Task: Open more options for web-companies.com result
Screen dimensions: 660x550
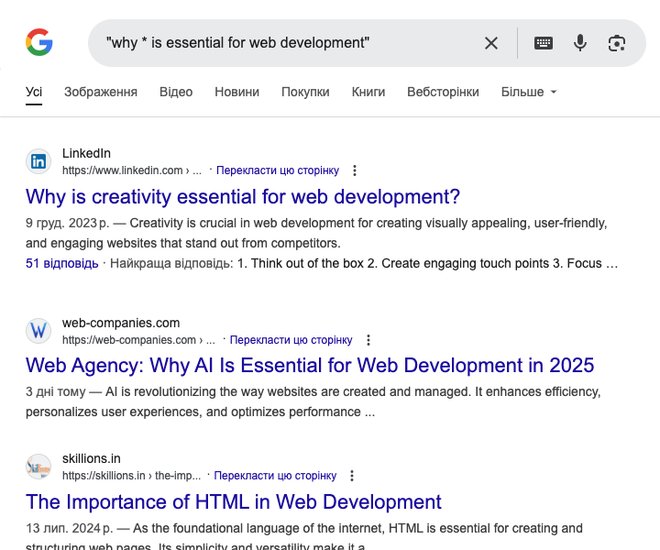Action: tap(368, 340)
